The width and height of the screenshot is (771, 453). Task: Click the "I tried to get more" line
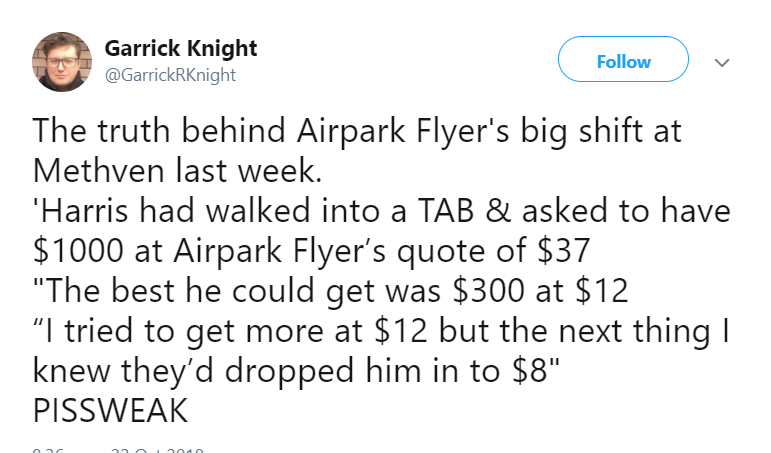381,331
